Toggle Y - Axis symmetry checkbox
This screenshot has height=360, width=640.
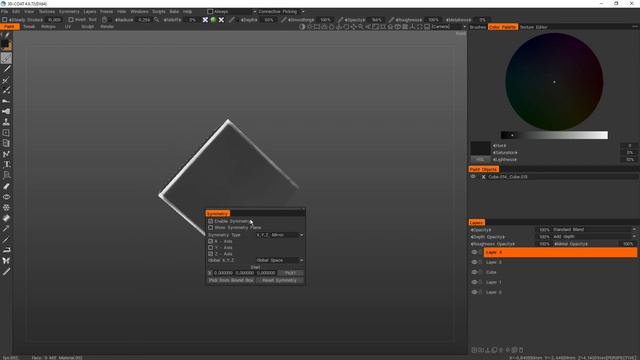click(211, 247)
